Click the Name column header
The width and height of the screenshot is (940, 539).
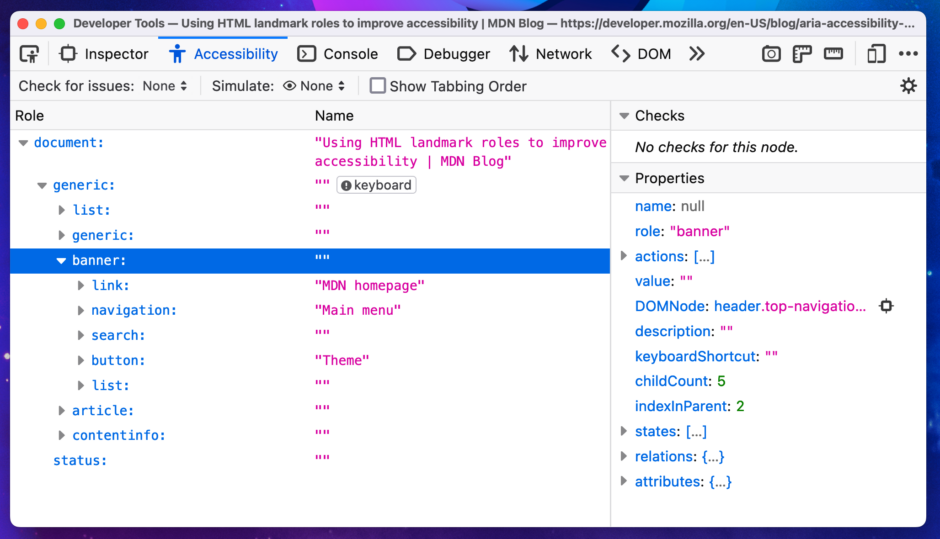pyautogui.click(x=334, y=116)
